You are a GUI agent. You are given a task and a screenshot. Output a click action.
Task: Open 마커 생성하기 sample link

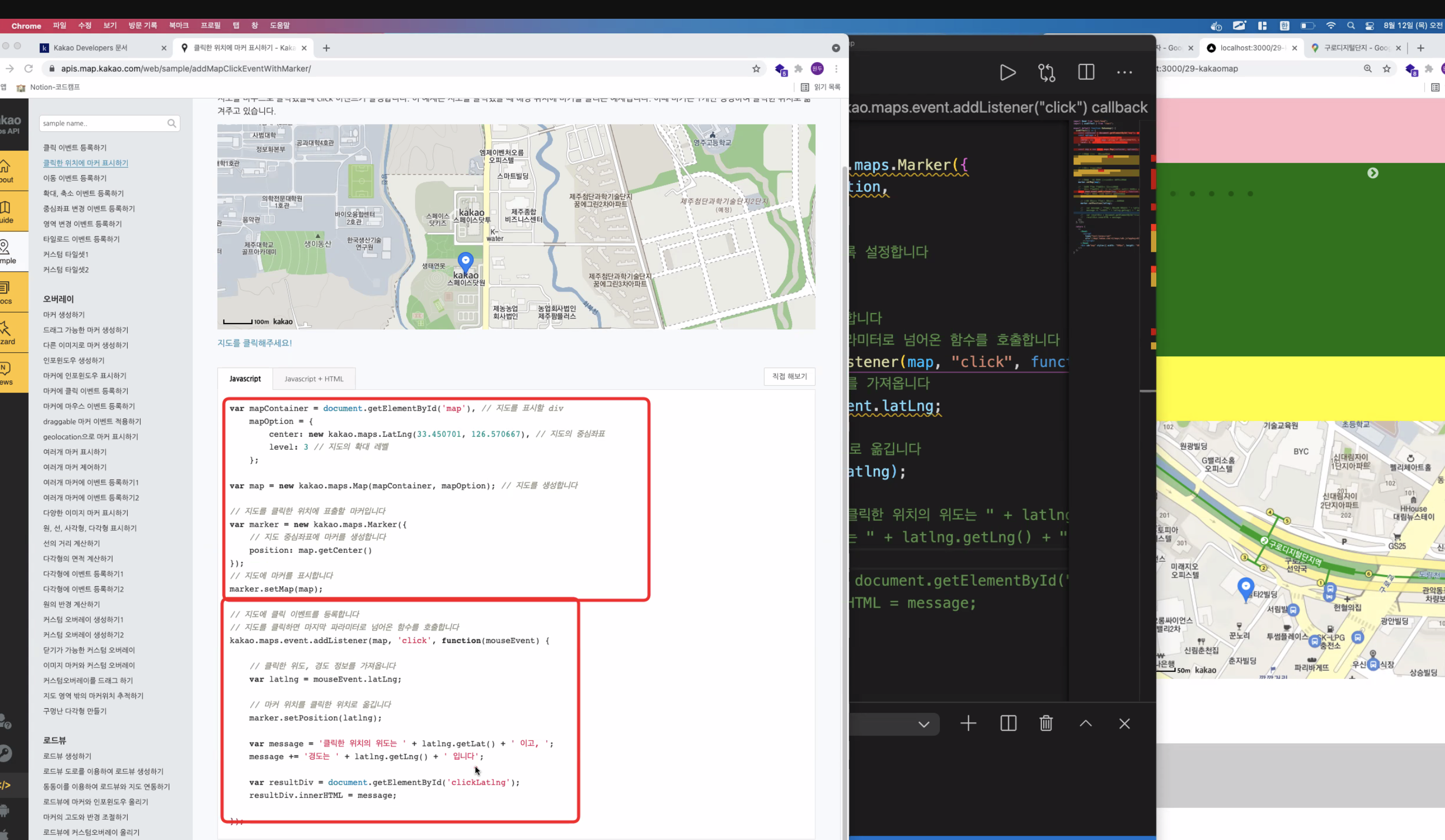point(64,315)
